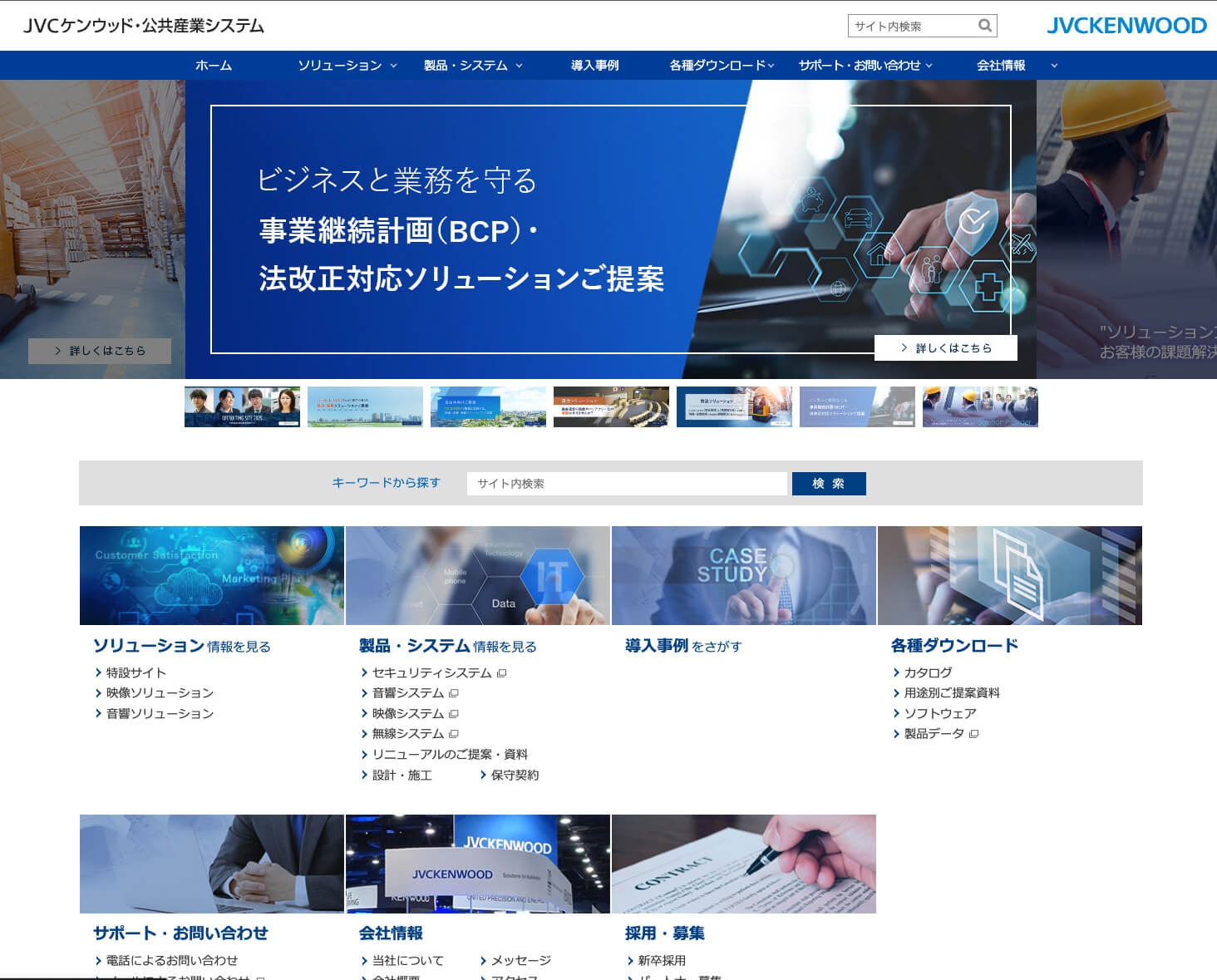
Task: Click the JVCKENWOOD logo at top right
Action: click(x=1126, y=26)
